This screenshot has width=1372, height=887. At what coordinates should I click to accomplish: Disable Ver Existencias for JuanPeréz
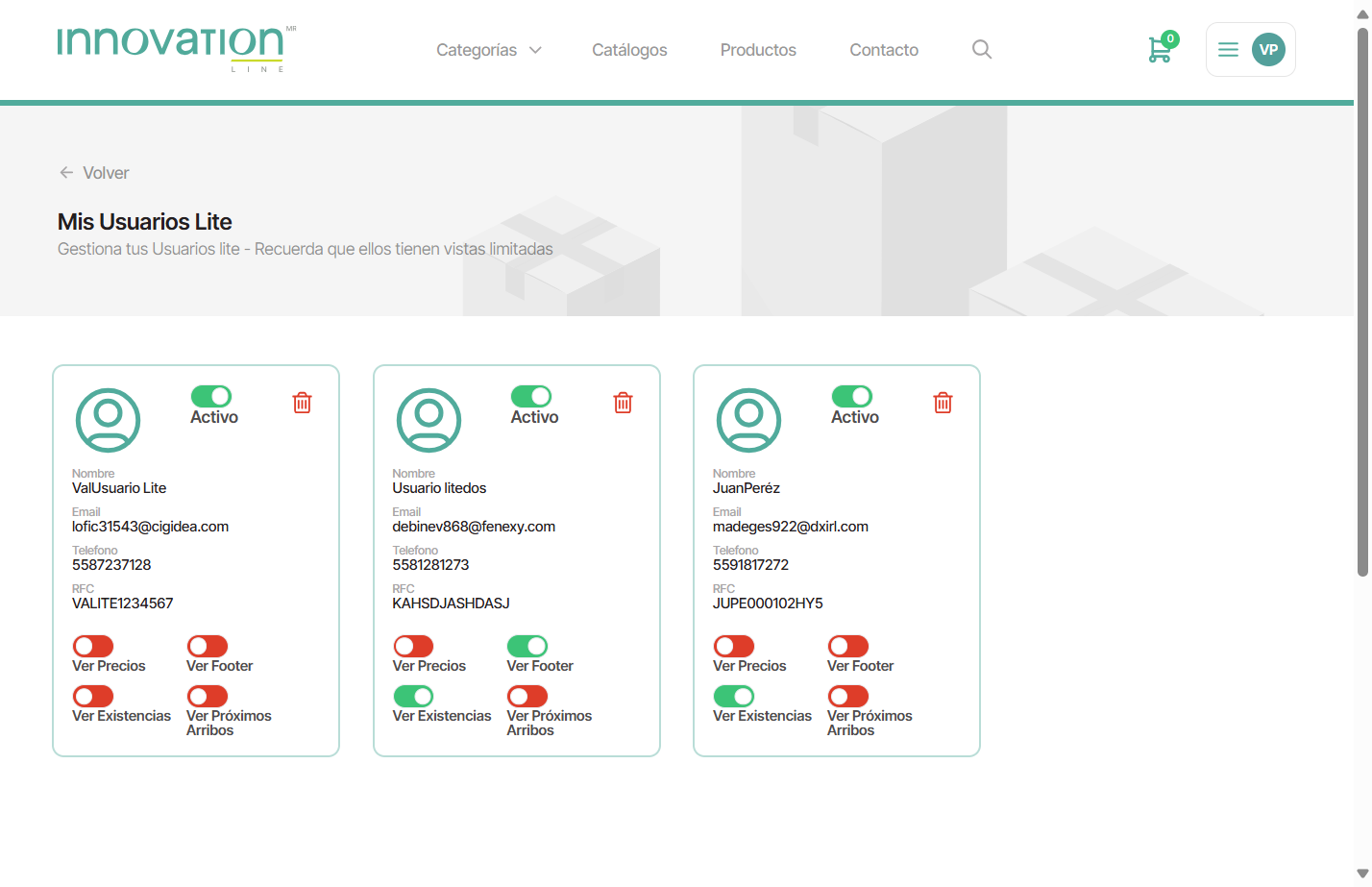point(734,696)
